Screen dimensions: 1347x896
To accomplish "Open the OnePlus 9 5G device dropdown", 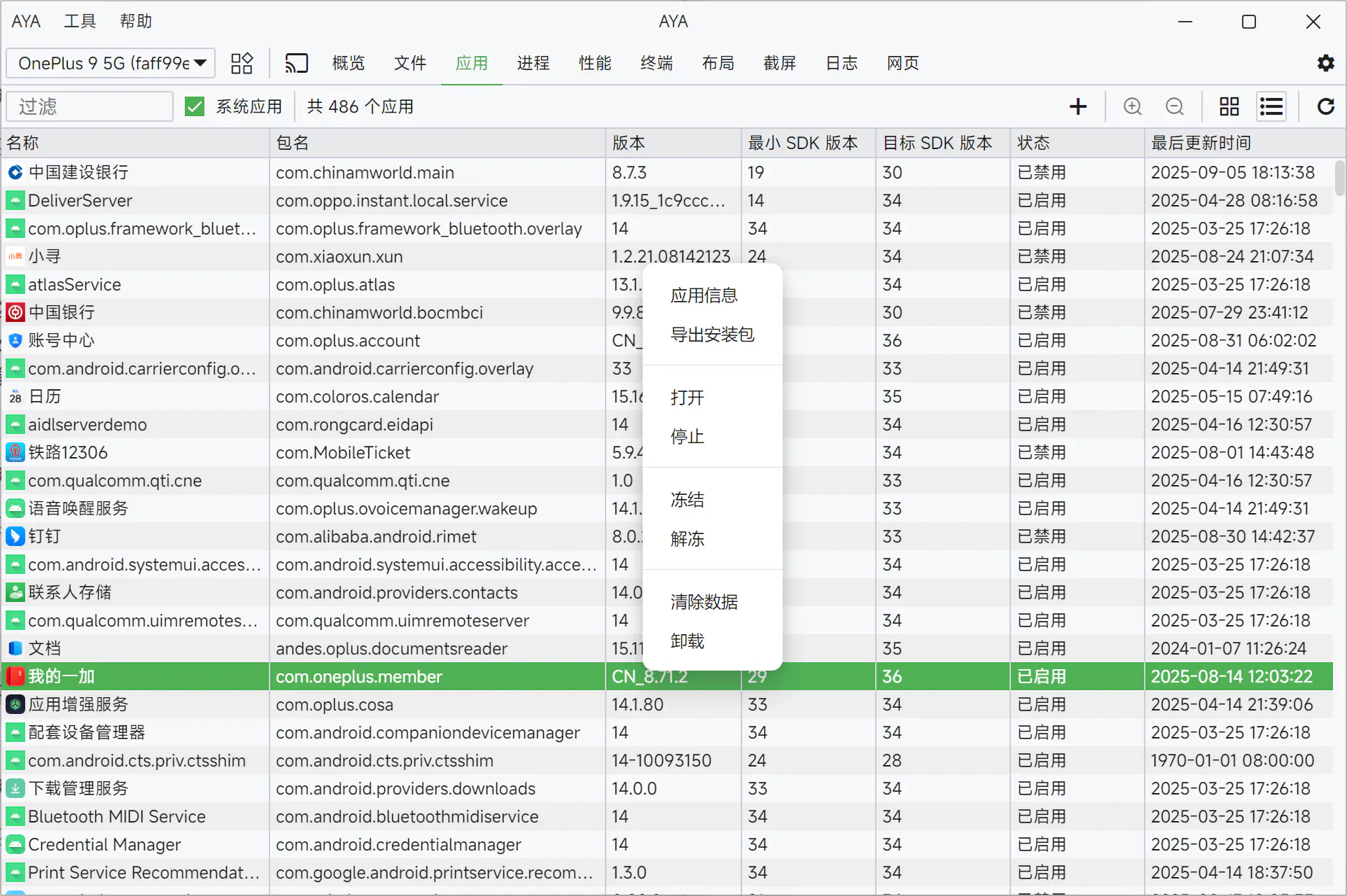I will (x=111, y=63).
